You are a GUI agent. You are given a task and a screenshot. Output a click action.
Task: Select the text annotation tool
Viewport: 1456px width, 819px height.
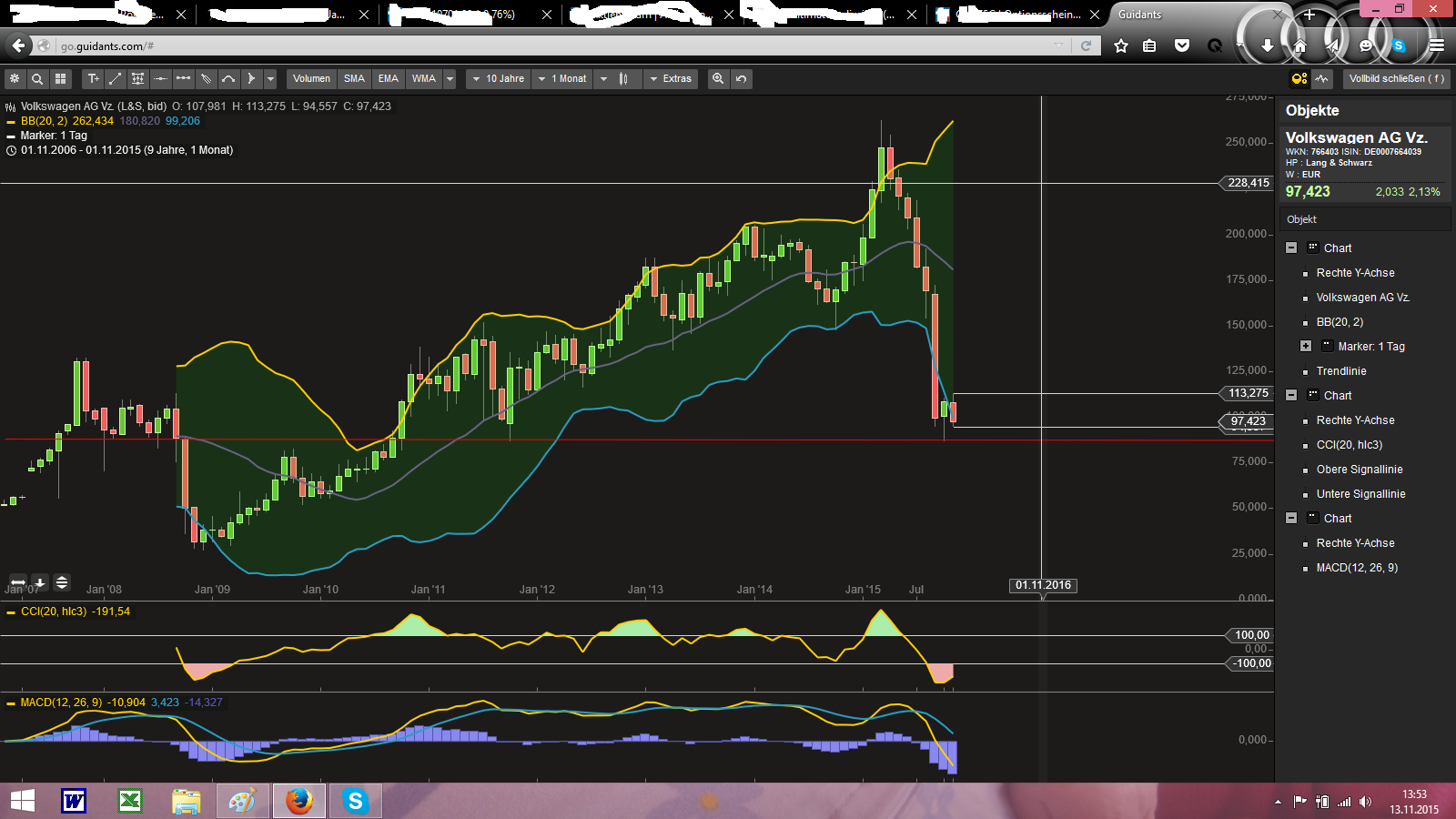[x=93, y=79]
